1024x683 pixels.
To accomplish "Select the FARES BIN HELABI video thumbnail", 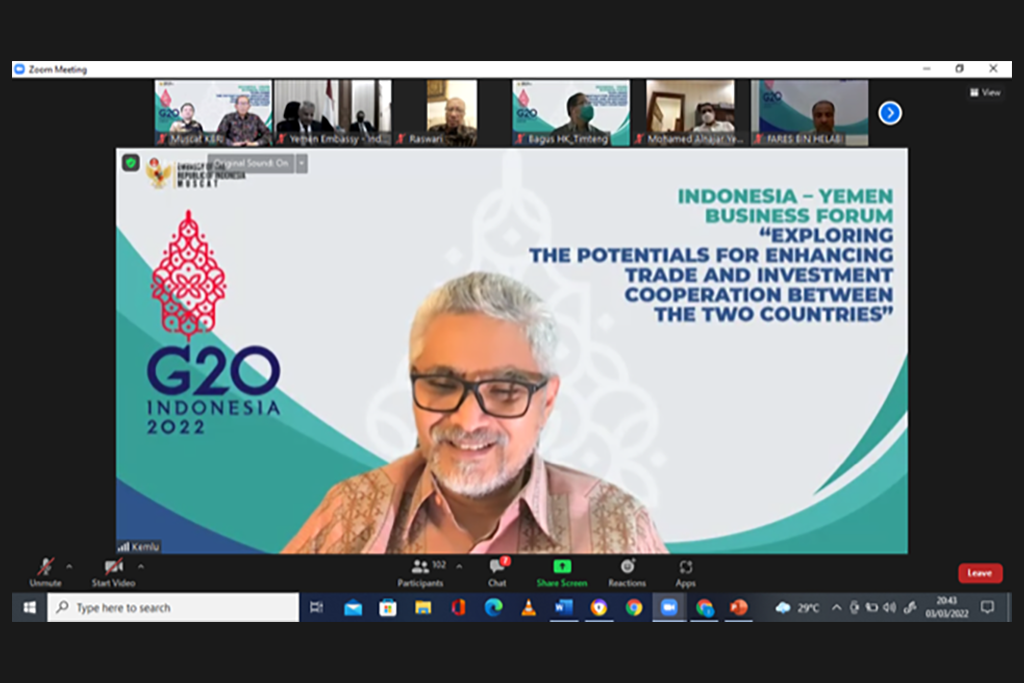I will [x=809, y=112].
